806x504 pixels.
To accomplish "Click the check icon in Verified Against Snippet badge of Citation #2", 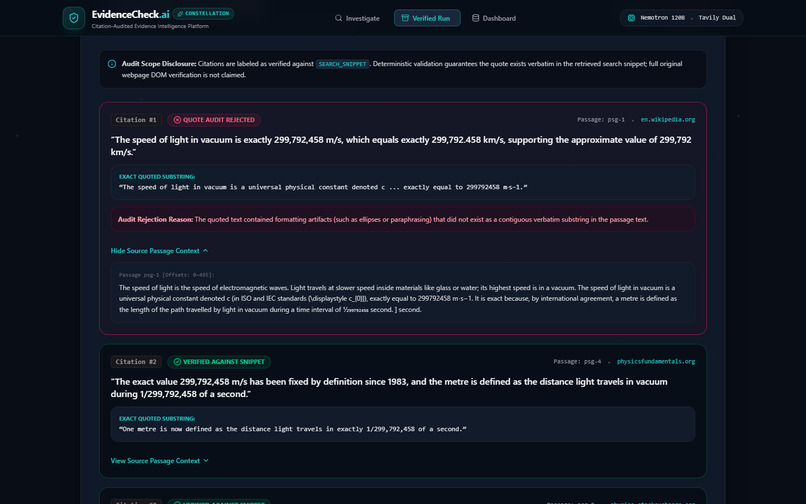I will pos(177,362).
